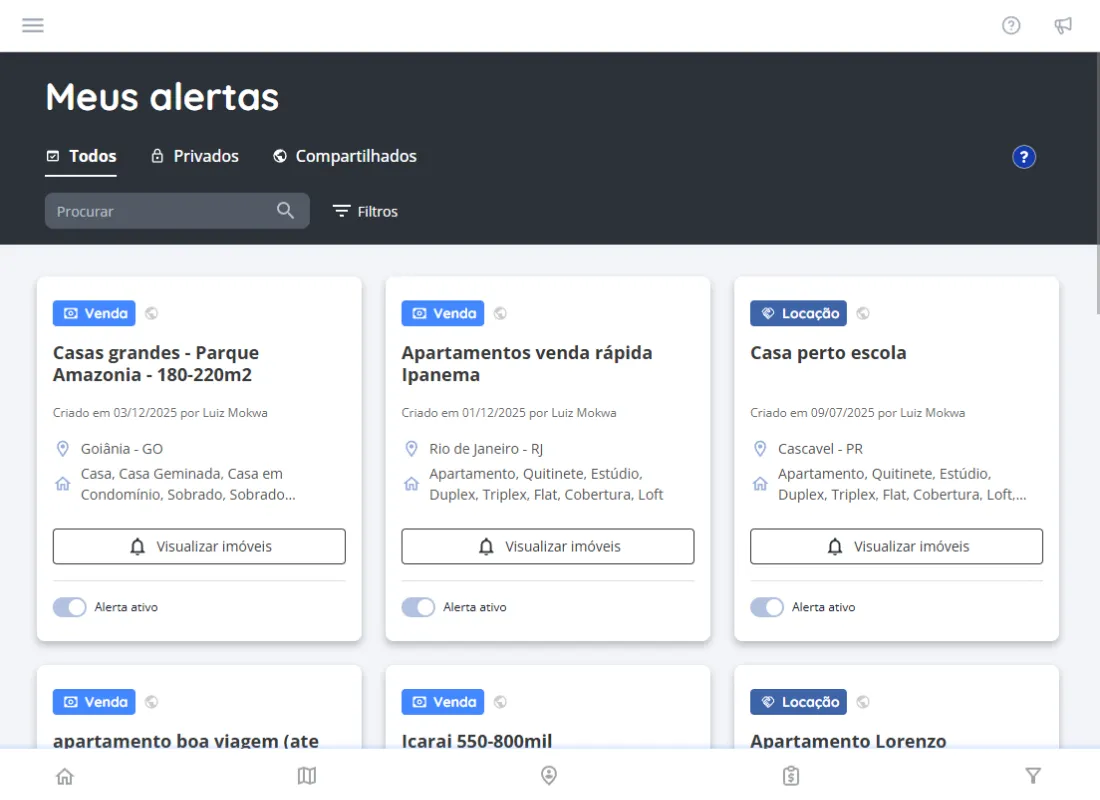Click house icon on Casas grandes card

click(62, 484)
